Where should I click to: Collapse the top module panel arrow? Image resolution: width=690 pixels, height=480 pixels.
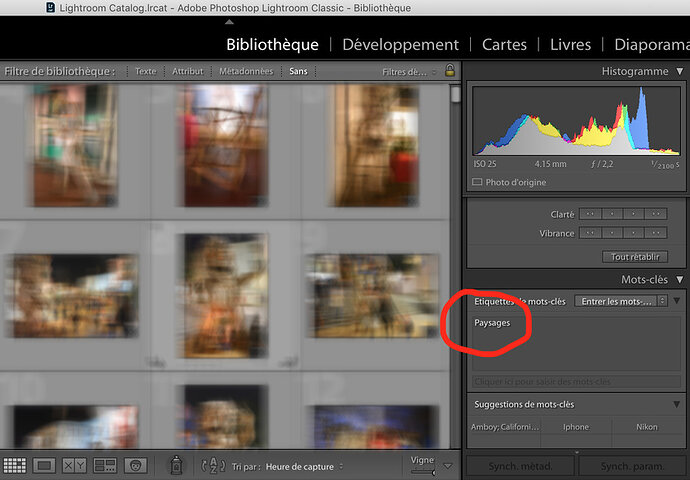pyautogui.click(x=229, y=22)
